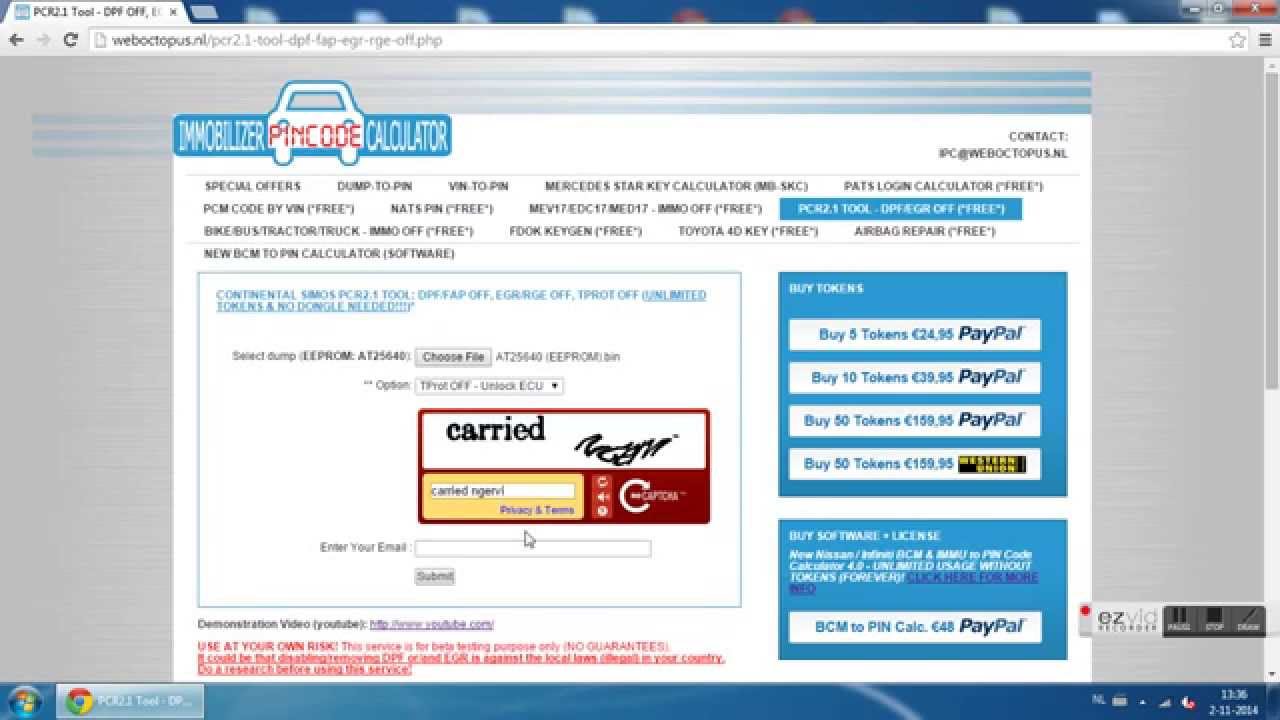Buy 10 Tokens via PayPal
Viewport: 1280px width, 720px height.
[915, 377]
